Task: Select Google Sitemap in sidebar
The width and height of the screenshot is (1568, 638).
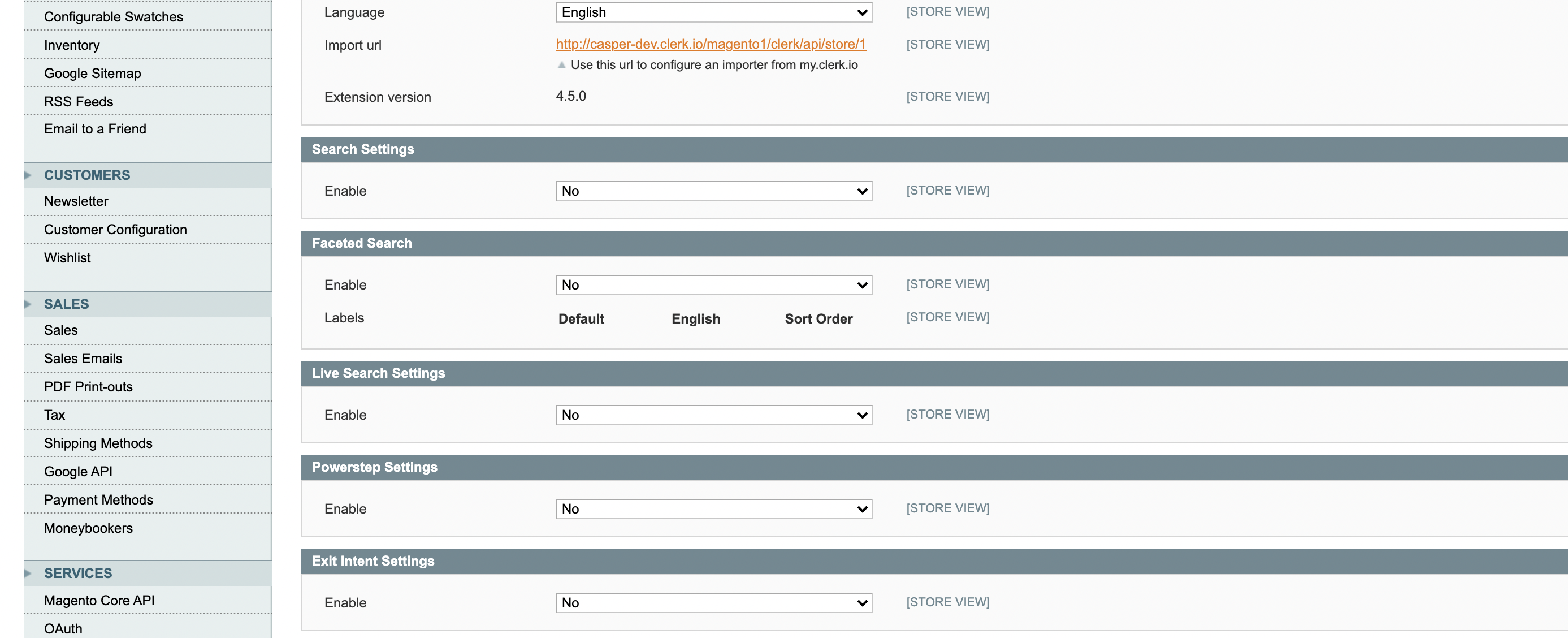Action: click(x=92, y=73)
